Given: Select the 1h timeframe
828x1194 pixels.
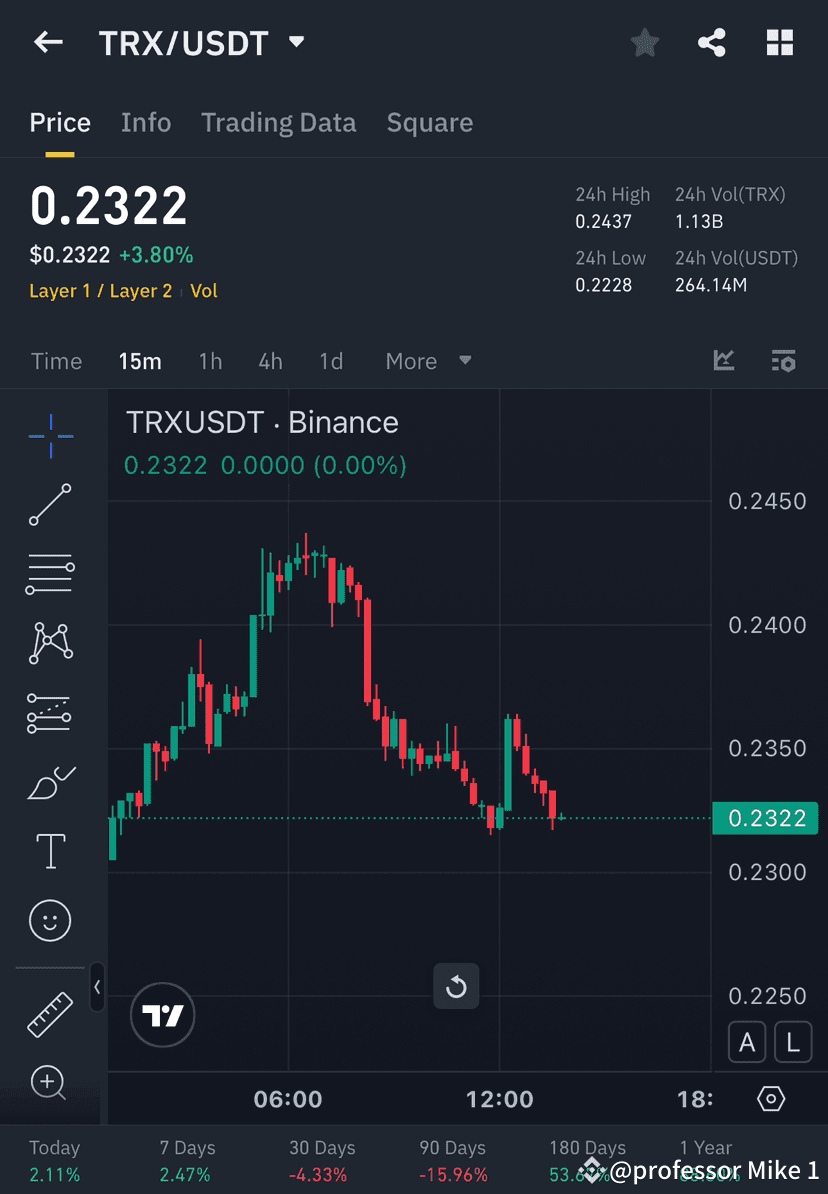Looking at the screenshot, I should coord(210,361).
